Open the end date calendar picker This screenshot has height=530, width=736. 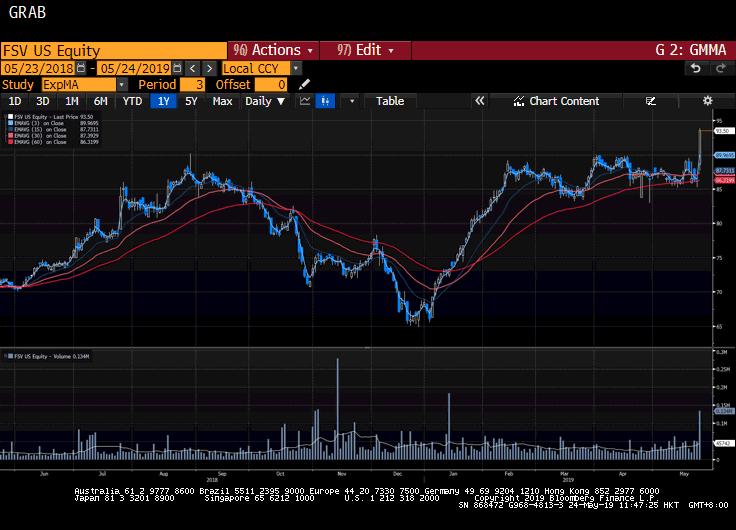(177, 68)
